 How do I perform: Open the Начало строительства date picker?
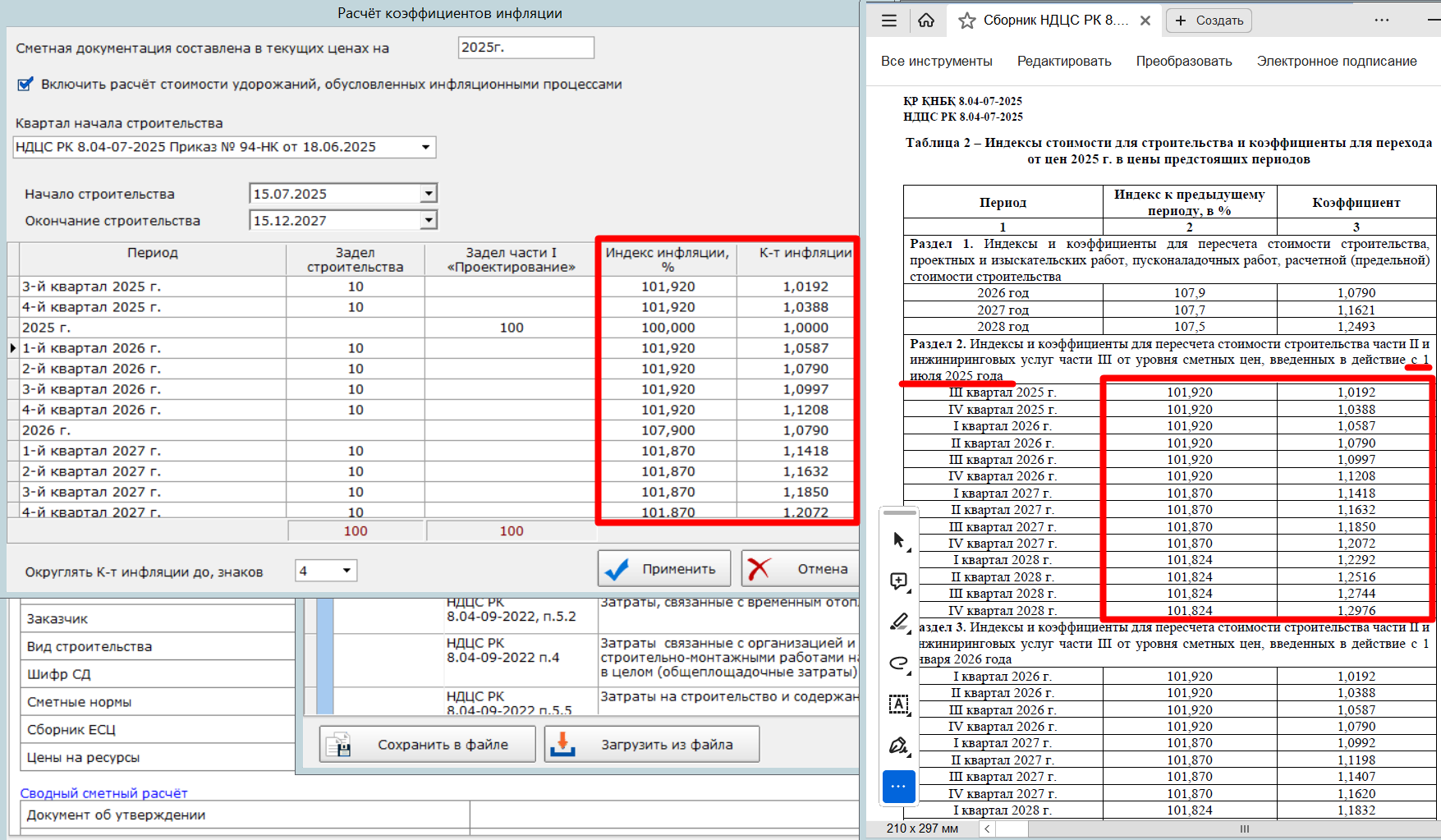[x=428, y=194]
